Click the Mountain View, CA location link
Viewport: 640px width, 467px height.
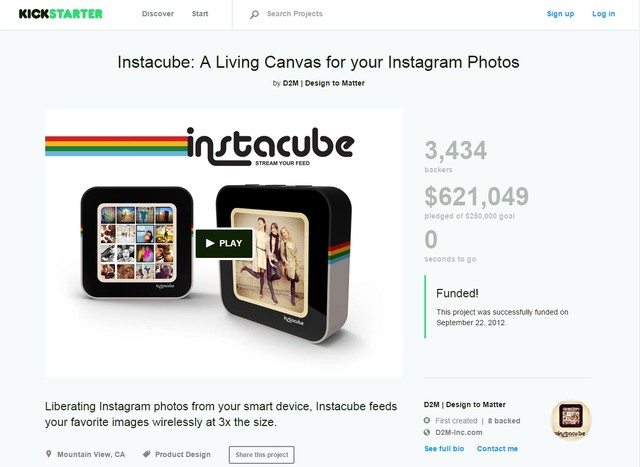click(91, 454)
